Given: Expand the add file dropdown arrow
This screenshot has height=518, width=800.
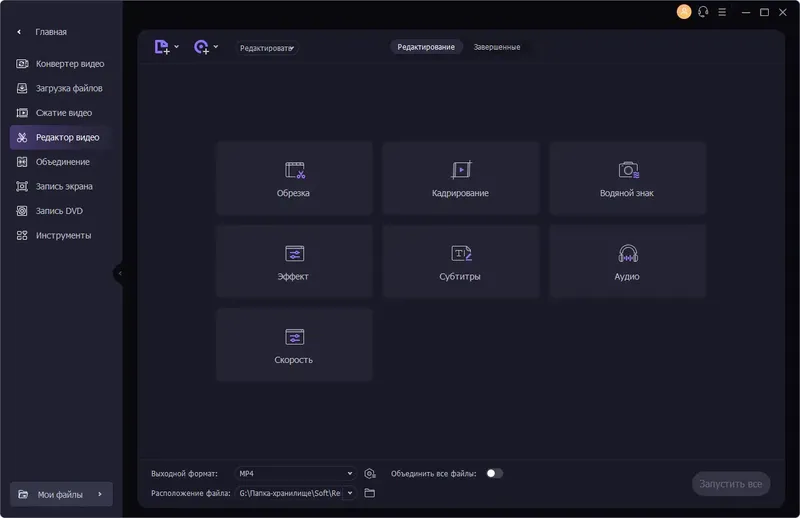Looking at the screenshot, I should (x=177, y=47).
